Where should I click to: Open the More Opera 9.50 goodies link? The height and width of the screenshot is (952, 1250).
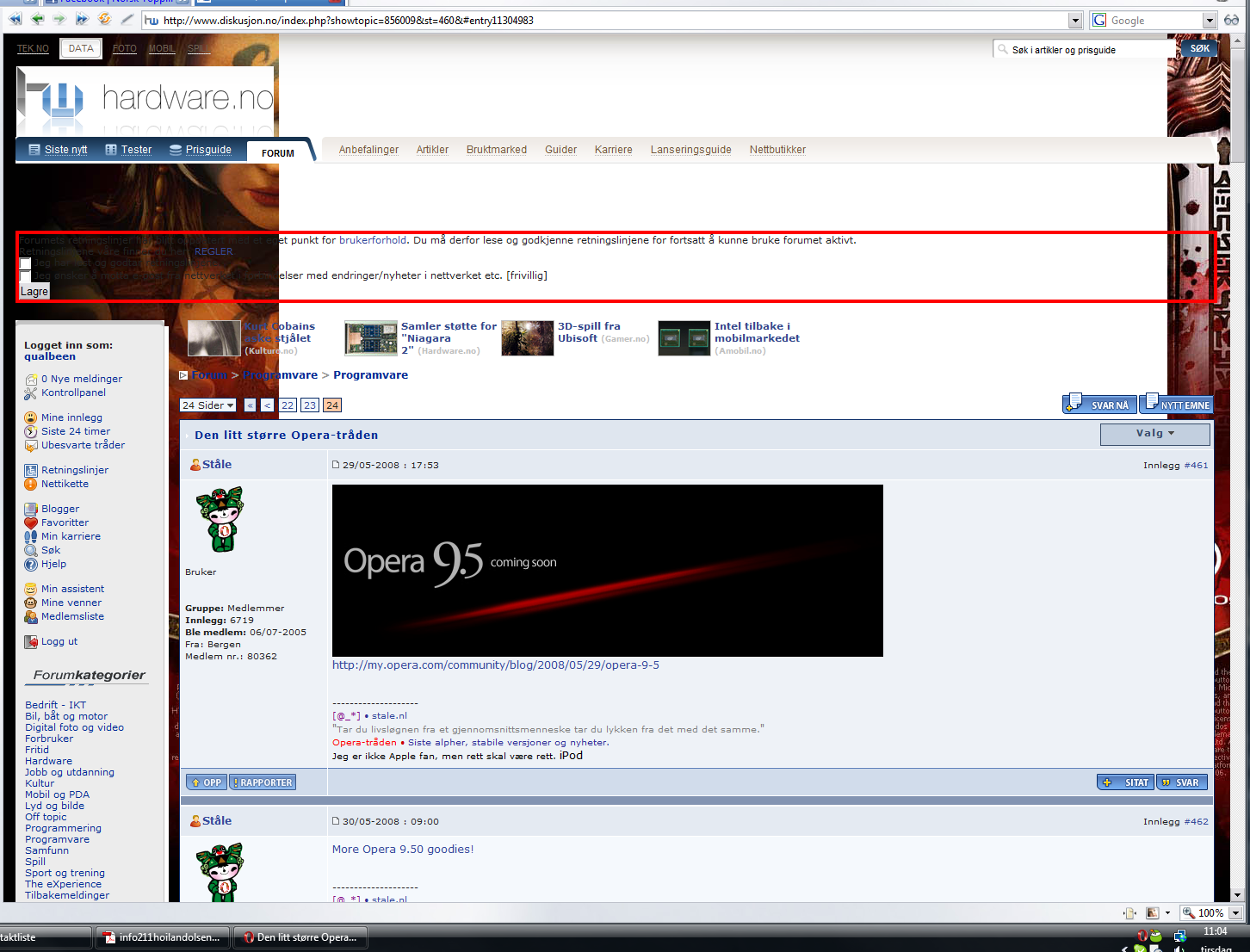403,850
